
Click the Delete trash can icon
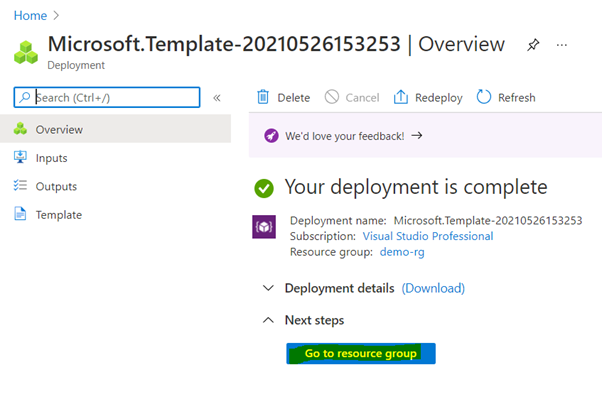263,97
